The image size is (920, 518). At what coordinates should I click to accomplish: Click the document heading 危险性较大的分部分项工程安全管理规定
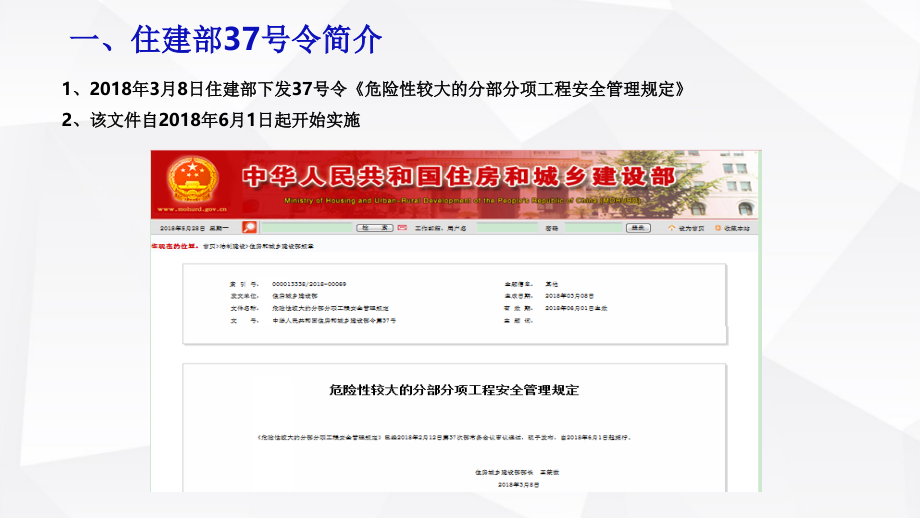(454, 390)
